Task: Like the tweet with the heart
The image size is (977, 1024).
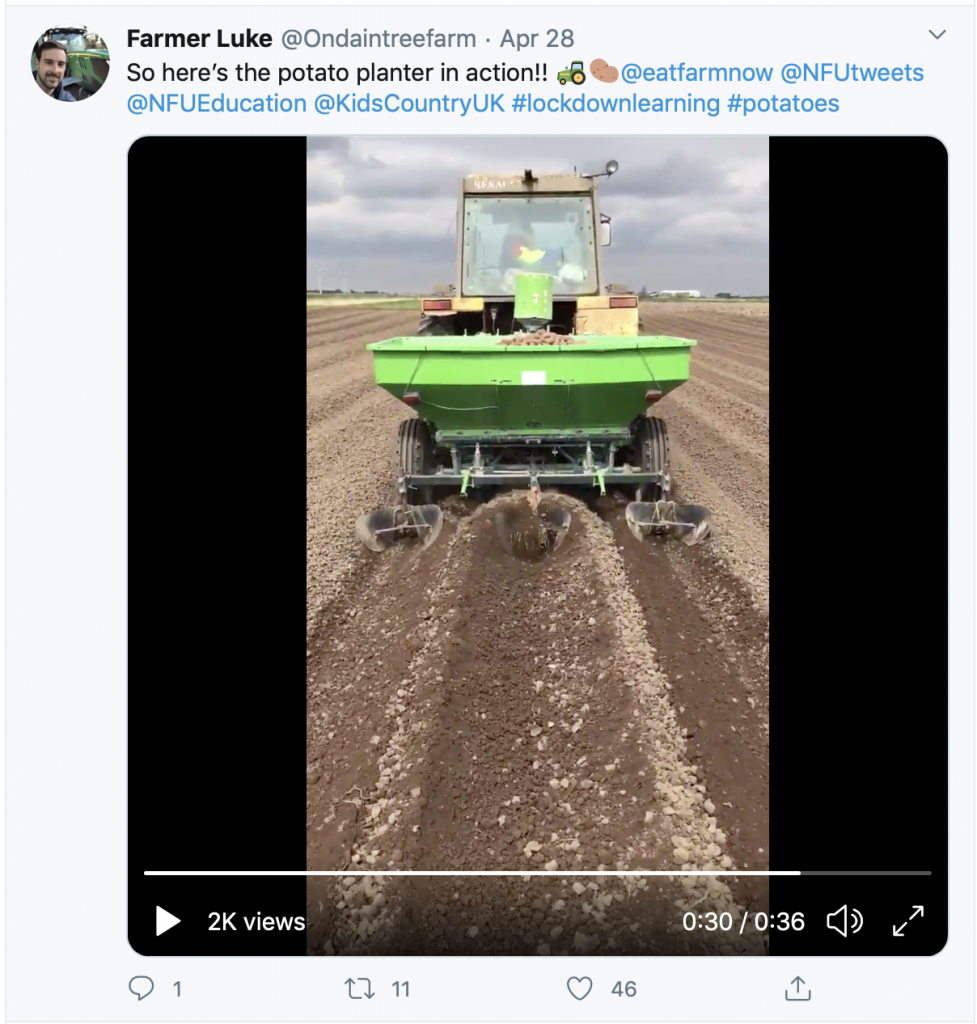Action: tap(580, 989)
